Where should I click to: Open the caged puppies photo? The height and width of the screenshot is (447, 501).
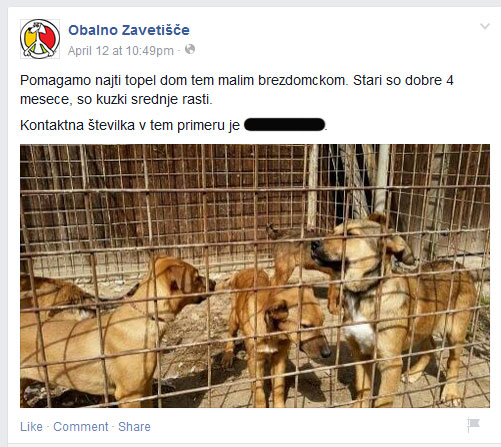coord(255,276)
